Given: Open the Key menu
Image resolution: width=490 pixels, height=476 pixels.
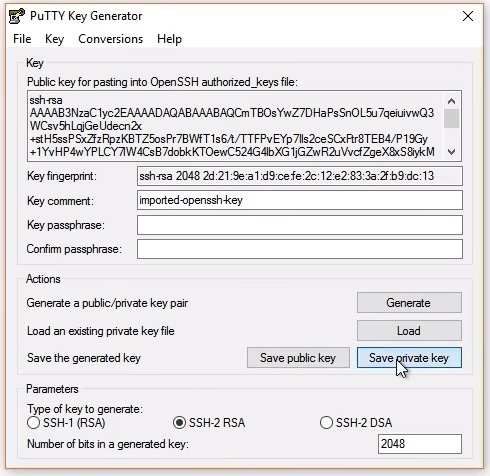Looking at the screenshot, I should pos(54,39).
